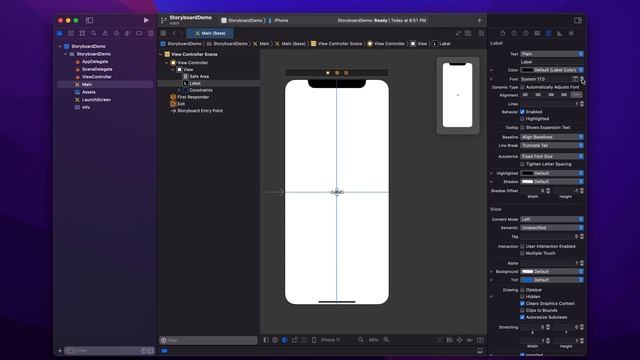The height and width of the screenshot is (360, 640).
Task: Enable Multiple Touch checkbox
Action: pyautogui.click(x=522, y=253)
